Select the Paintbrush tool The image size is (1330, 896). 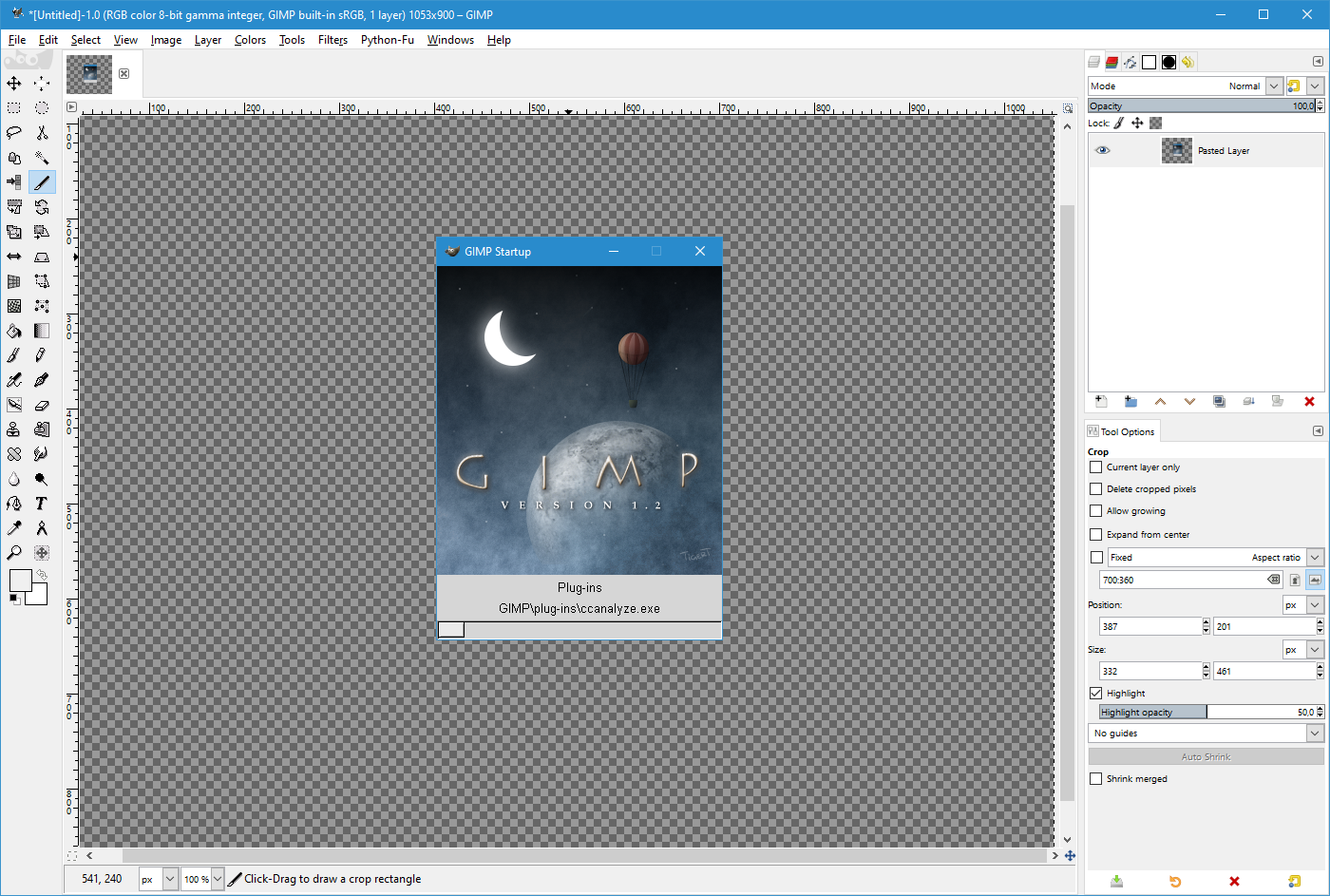[x=14, y=355]
